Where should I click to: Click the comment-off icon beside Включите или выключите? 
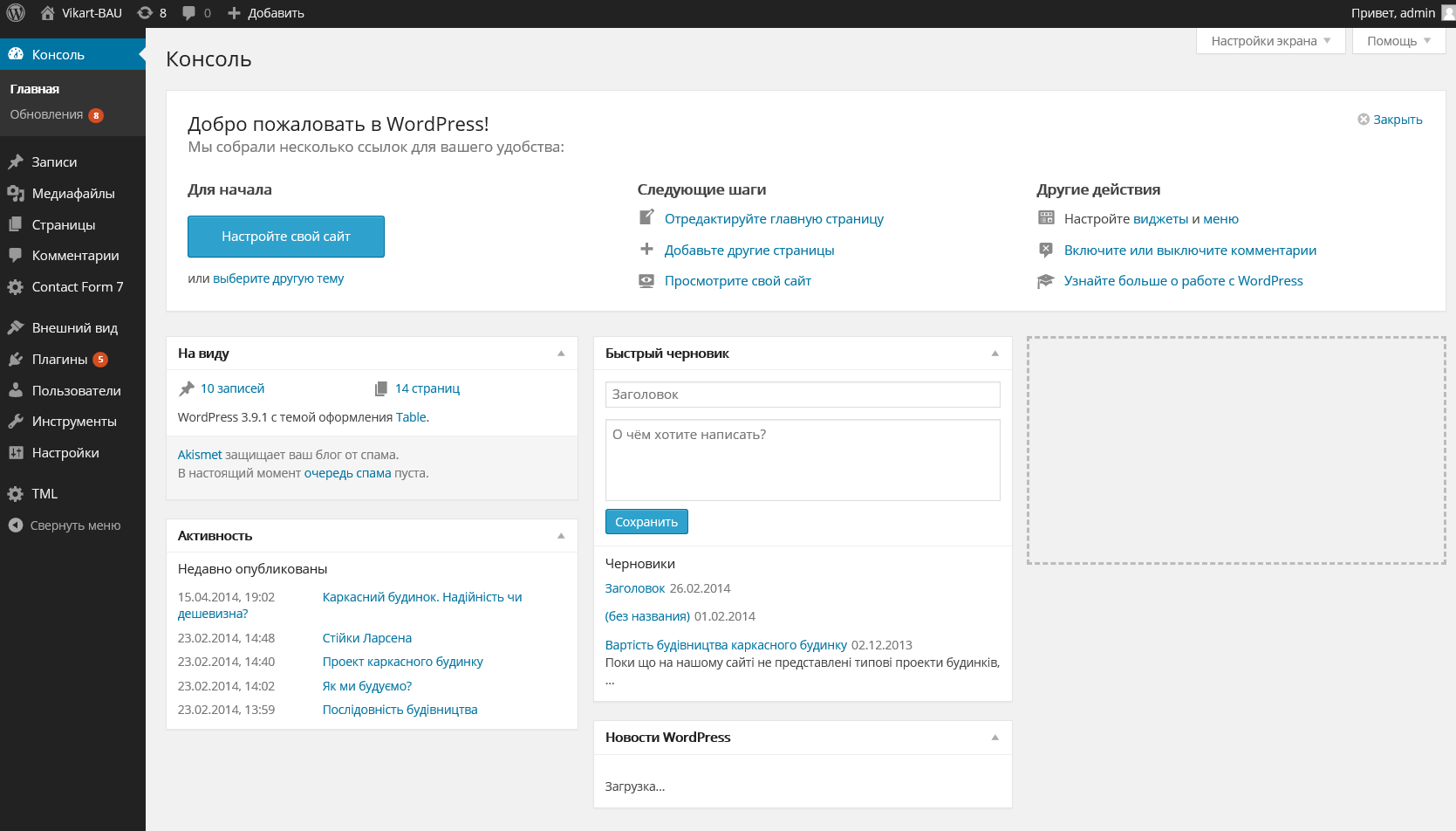pos(1046,250)
